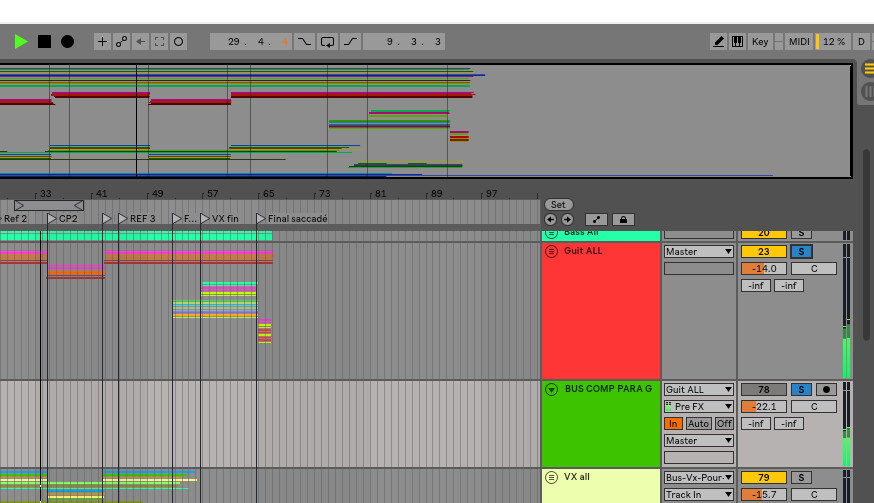This screenshot has height=503, width=874.
Task: Select the Guit ALL track title
Action: click(583, 251)
